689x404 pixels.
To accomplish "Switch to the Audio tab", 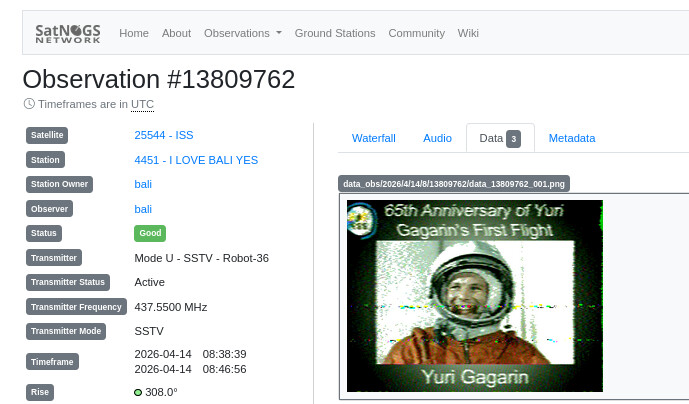I will pos(437,139).
